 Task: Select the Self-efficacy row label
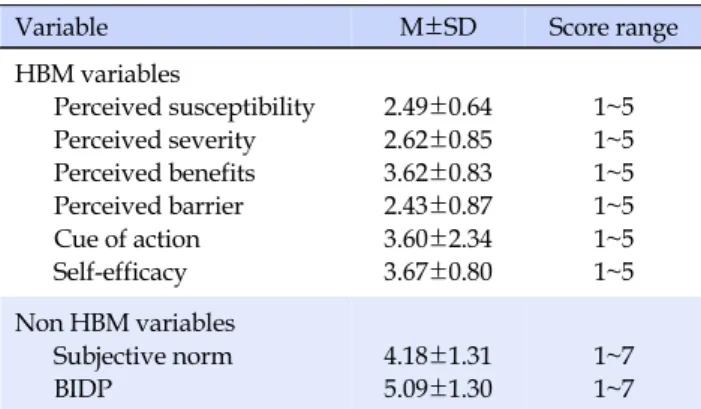(120, 273)
